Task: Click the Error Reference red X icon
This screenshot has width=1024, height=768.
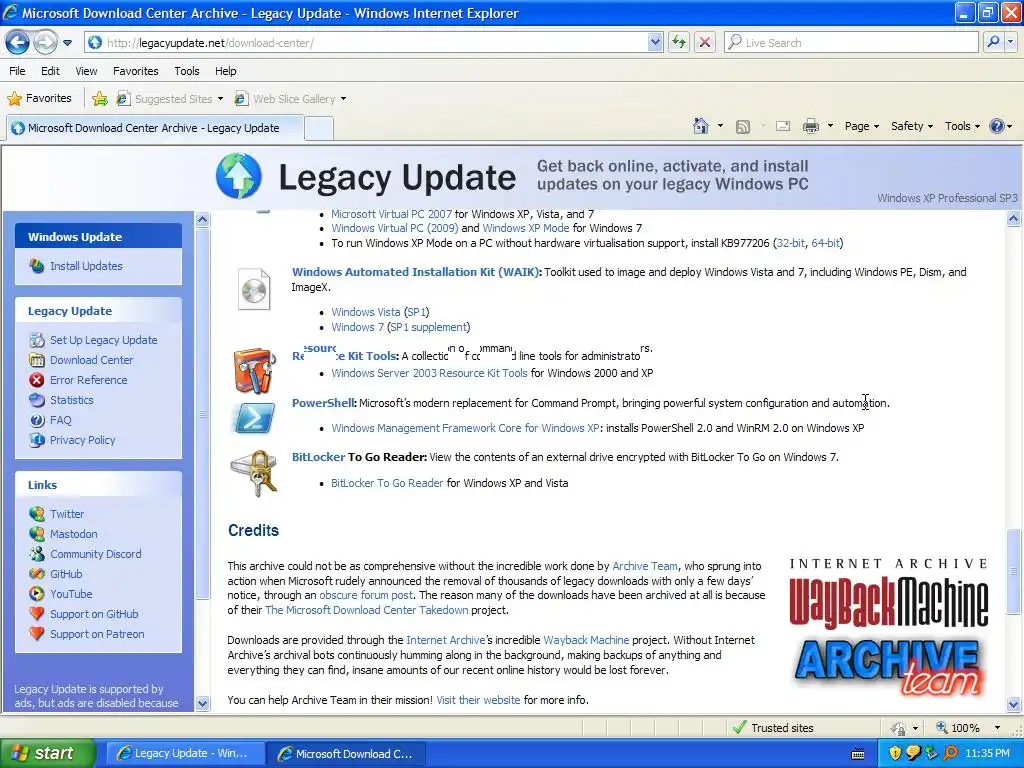Action: coord(37,380)
